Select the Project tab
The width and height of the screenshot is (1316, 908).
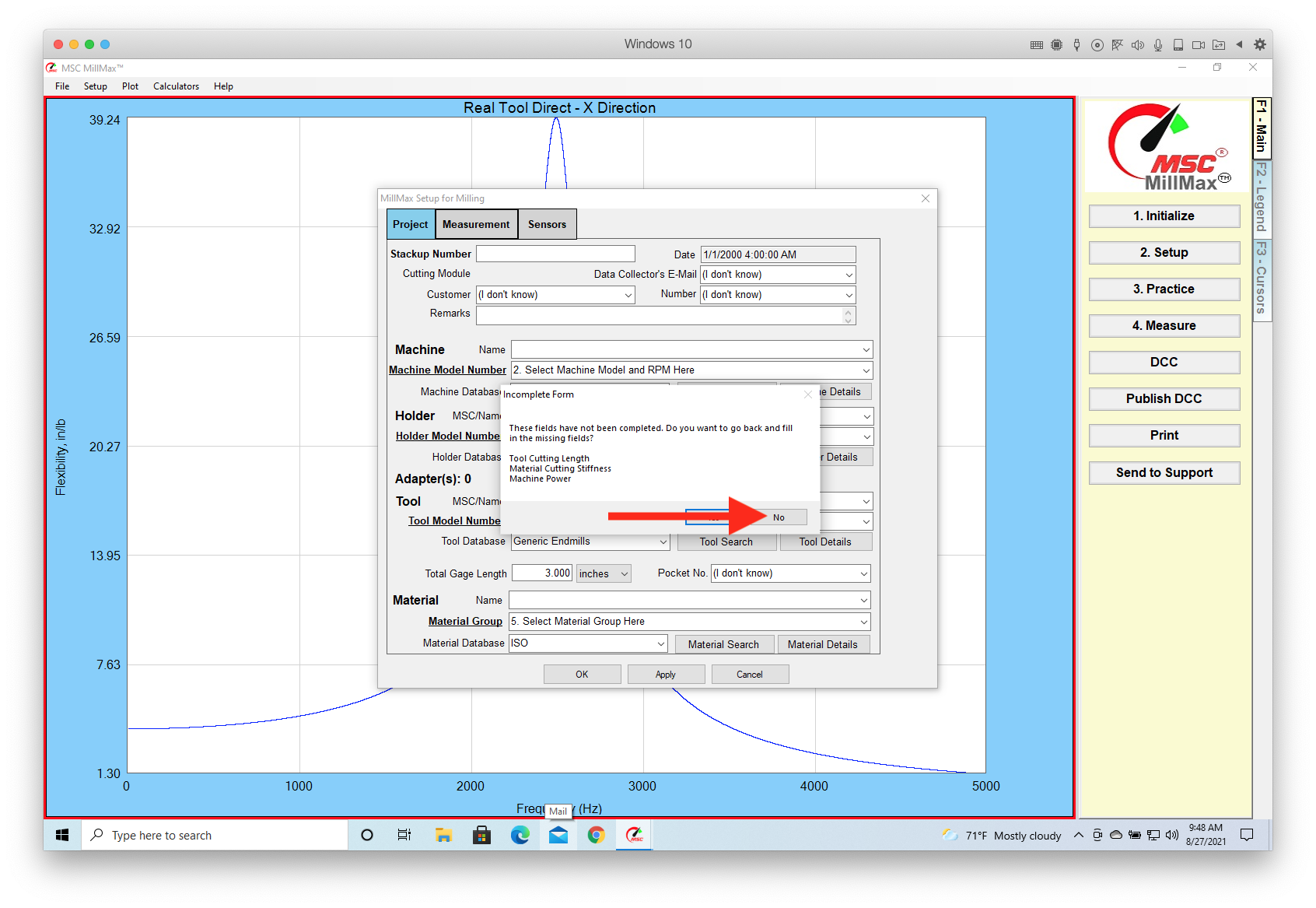coord(411,224)
